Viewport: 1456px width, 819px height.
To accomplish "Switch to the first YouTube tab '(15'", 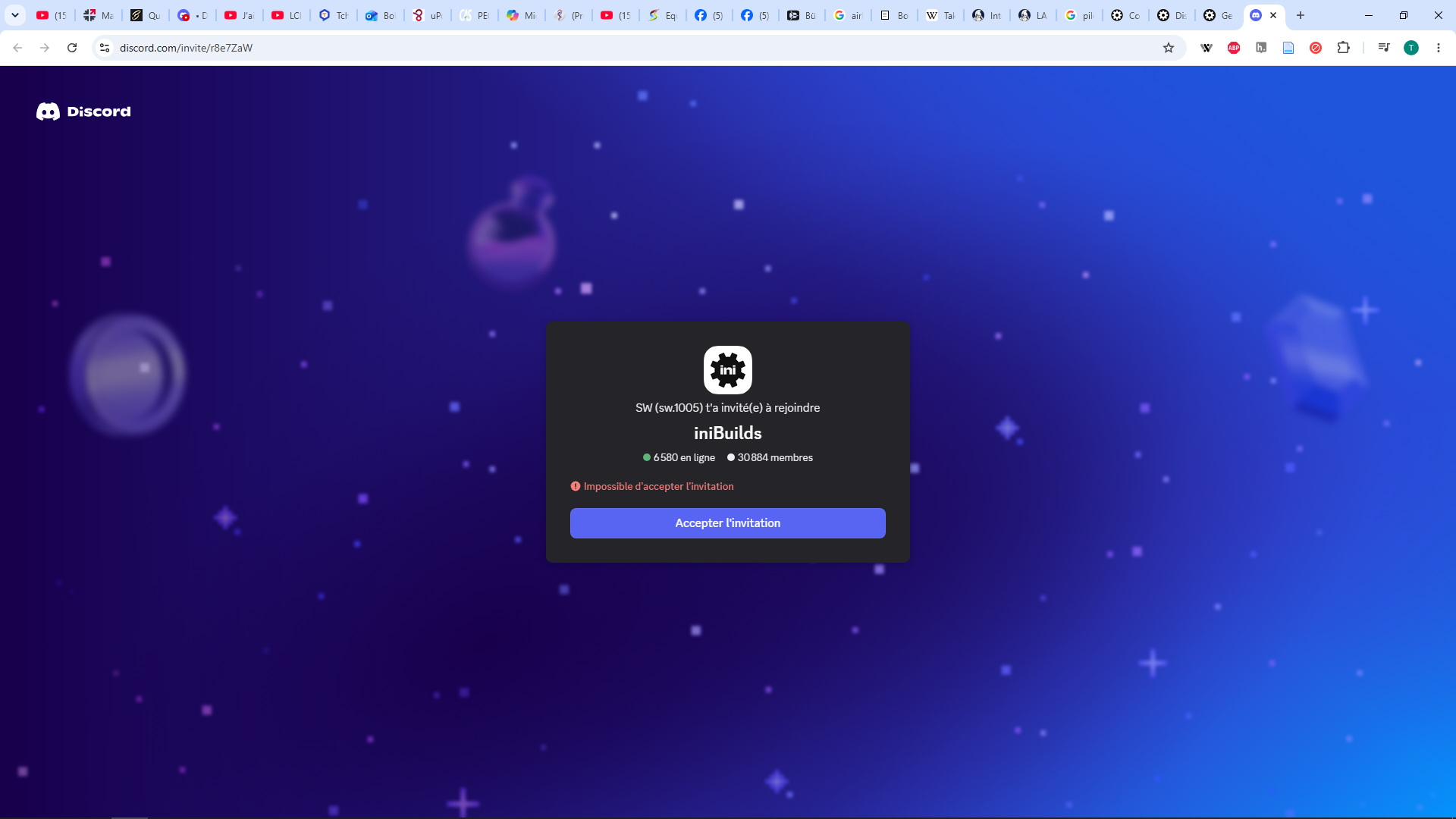I will coord(52,15).
